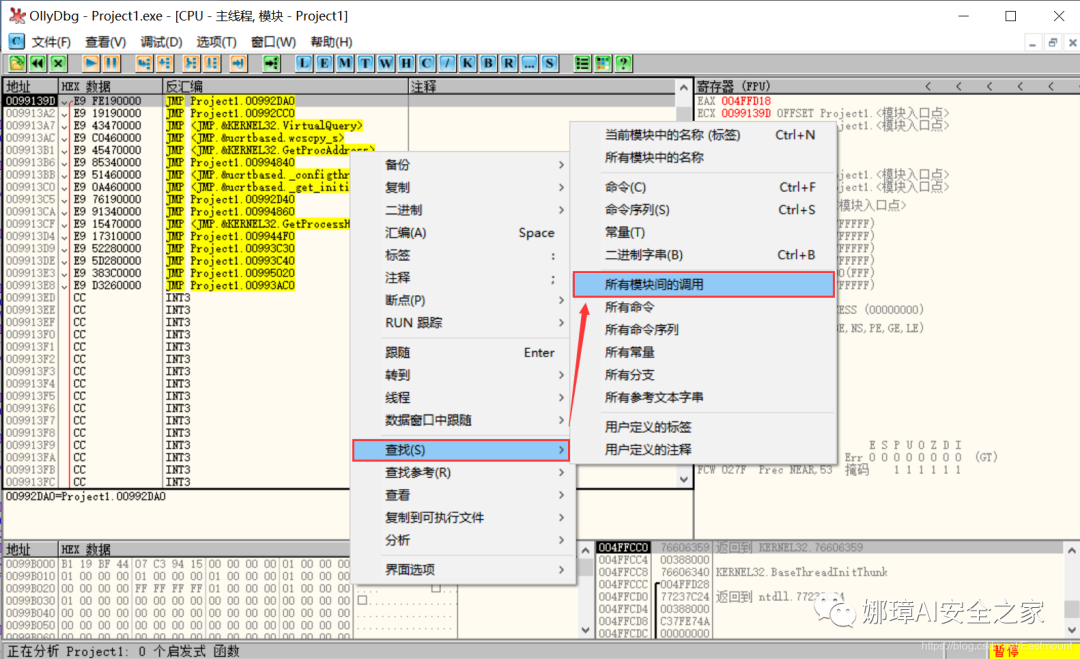The height and width of the screenshot is (659, 1080).
Task: Open Source window with S button
Action: (549, 63)
